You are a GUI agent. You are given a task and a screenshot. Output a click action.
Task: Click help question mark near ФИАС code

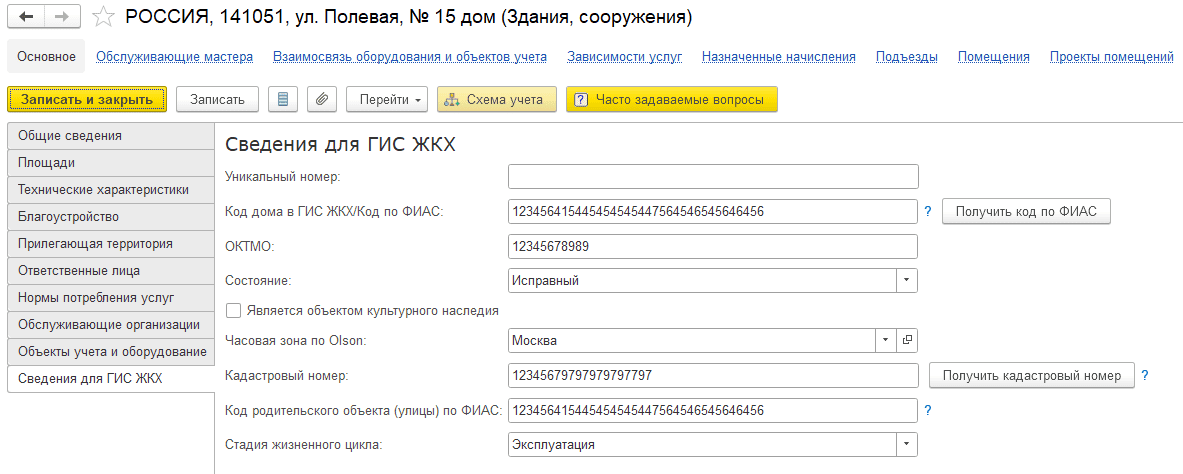928,212
